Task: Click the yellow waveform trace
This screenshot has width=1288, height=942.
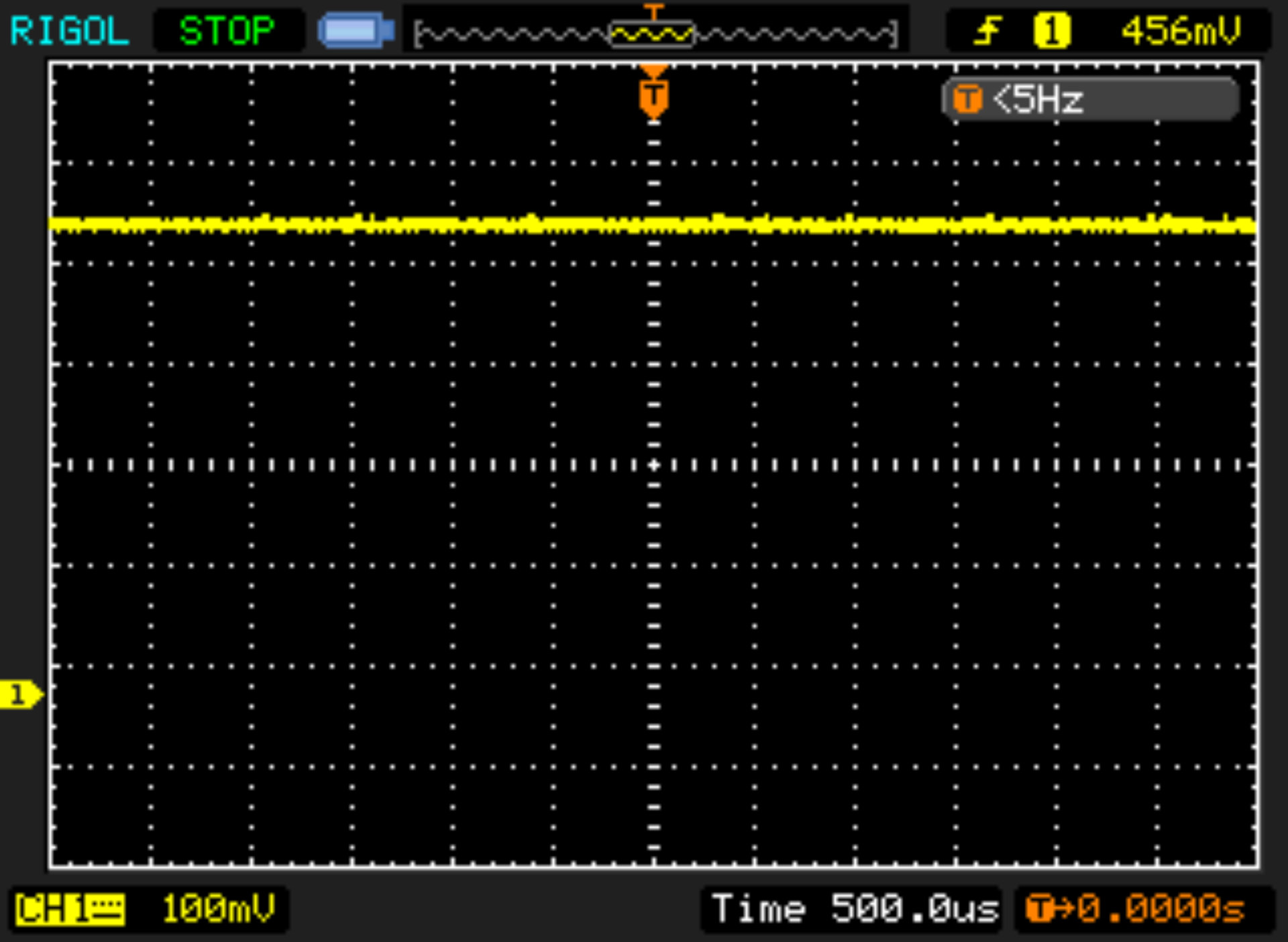Action: [x=402, y=224]
